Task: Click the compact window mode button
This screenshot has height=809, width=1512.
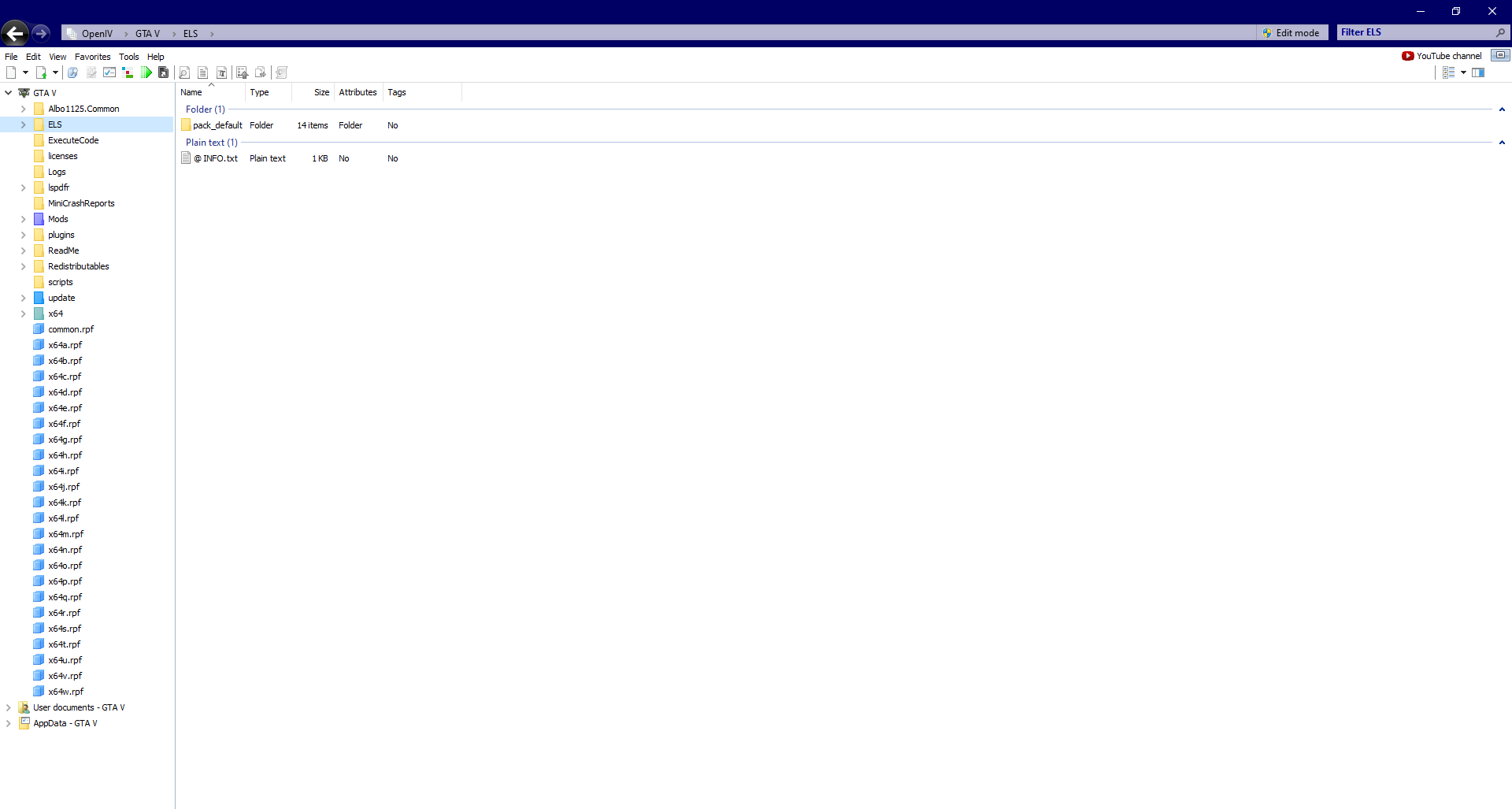Action: [1500, 55]
